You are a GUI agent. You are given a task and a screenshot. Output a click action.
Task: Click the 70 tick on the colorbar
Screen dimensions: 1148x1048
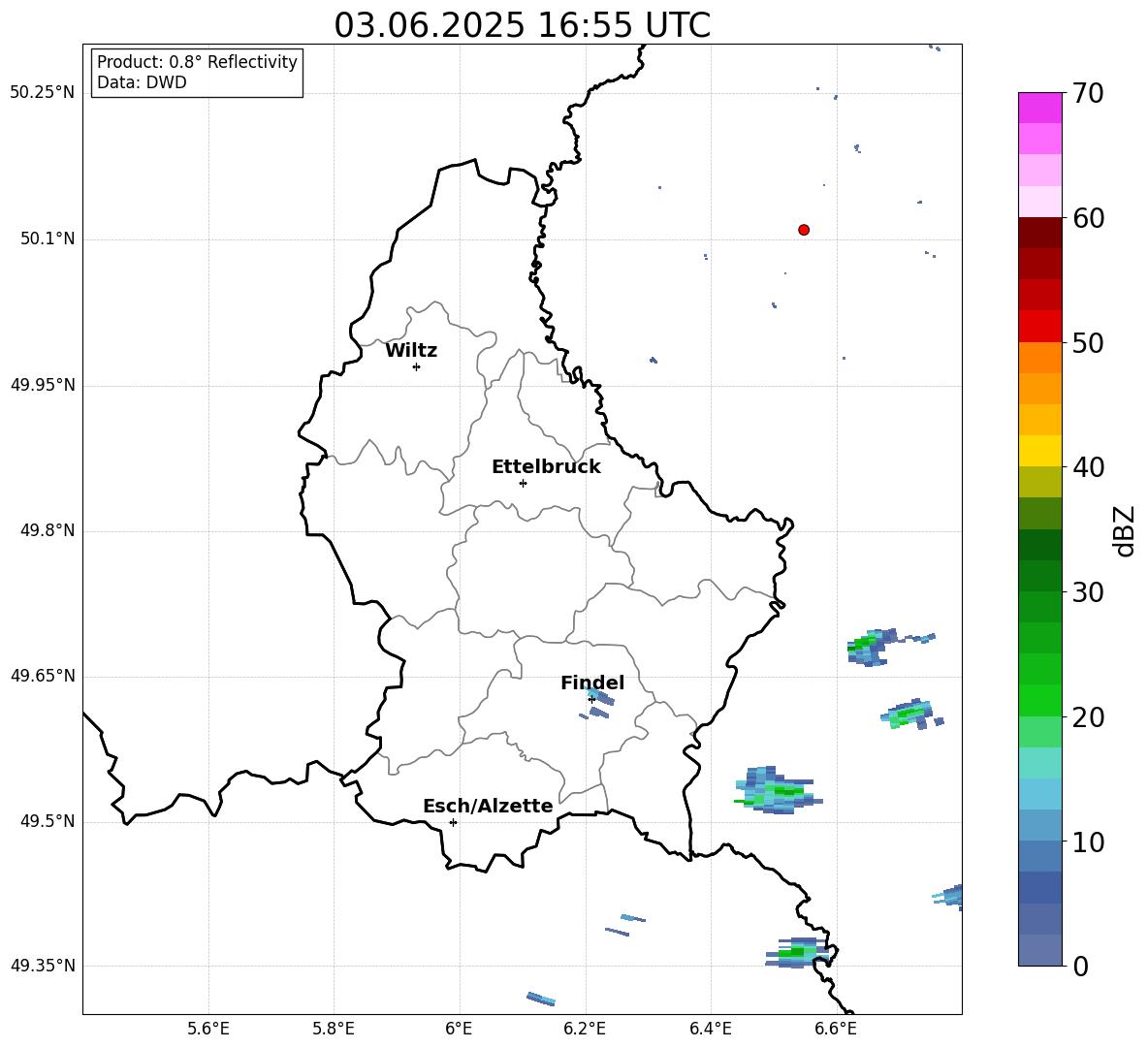pos(1087,93)
